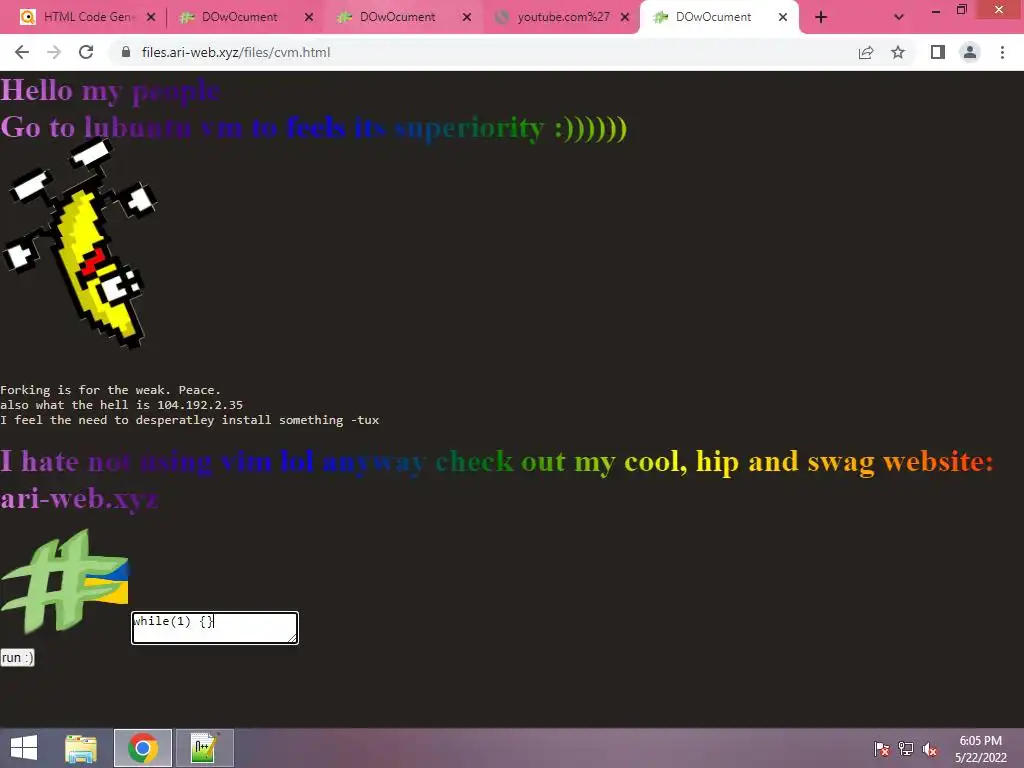1024x768 pixels.
Task: Click the text 'Forking is for the weak. Peace.'
Action: [110, 390]
